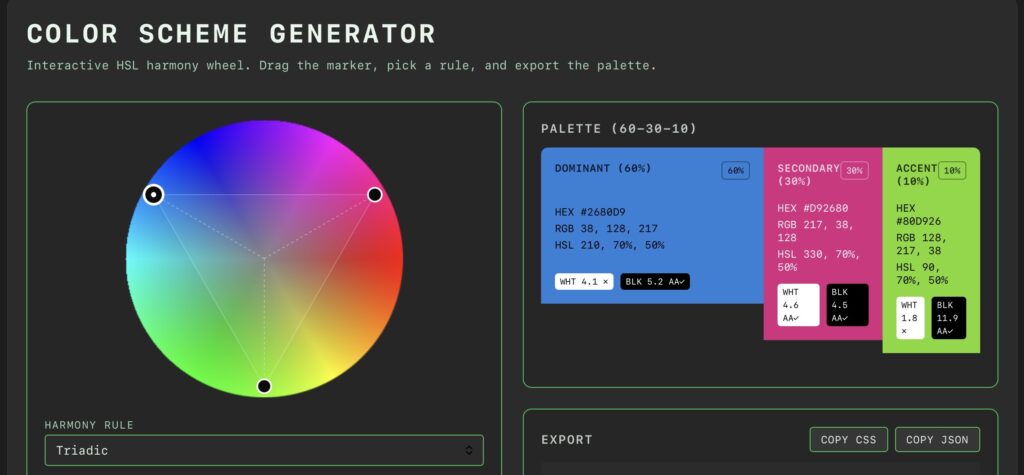Click the WHT 4.6 AA chip on Secondary
Screen dimensions: 1024x475
798,304
